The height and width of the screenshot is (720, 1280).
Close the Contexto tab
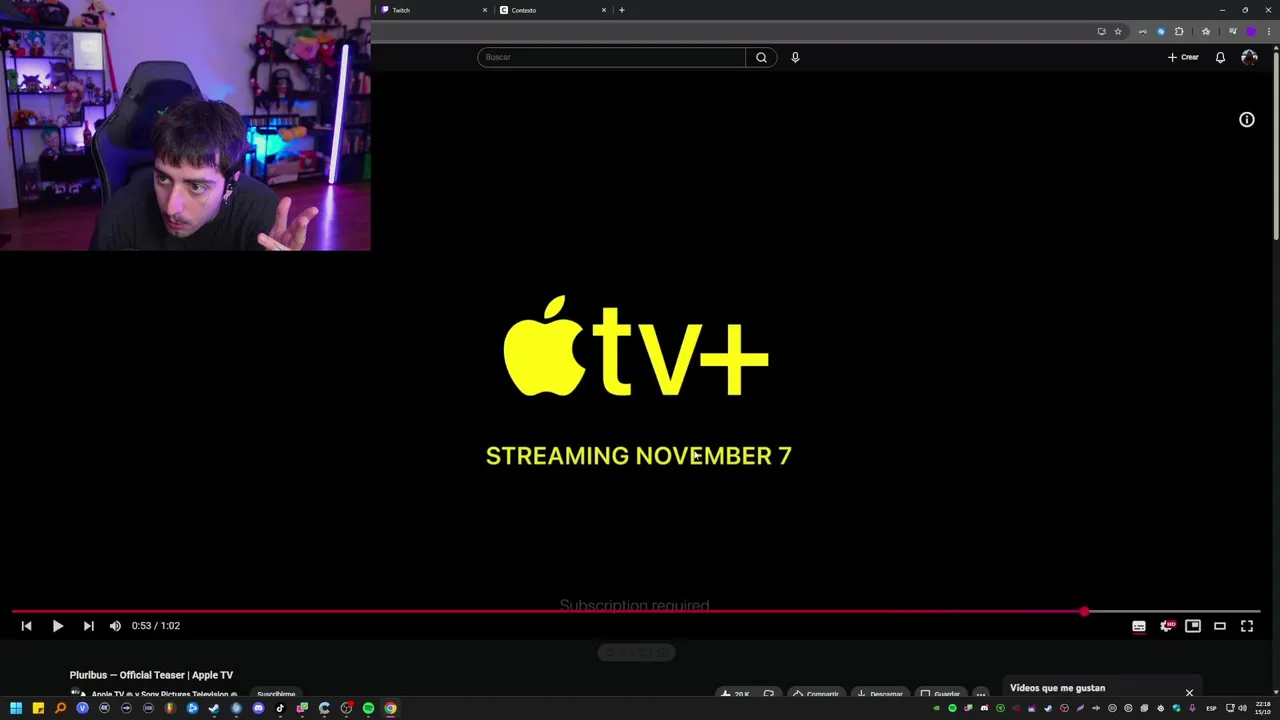point(604,10)
